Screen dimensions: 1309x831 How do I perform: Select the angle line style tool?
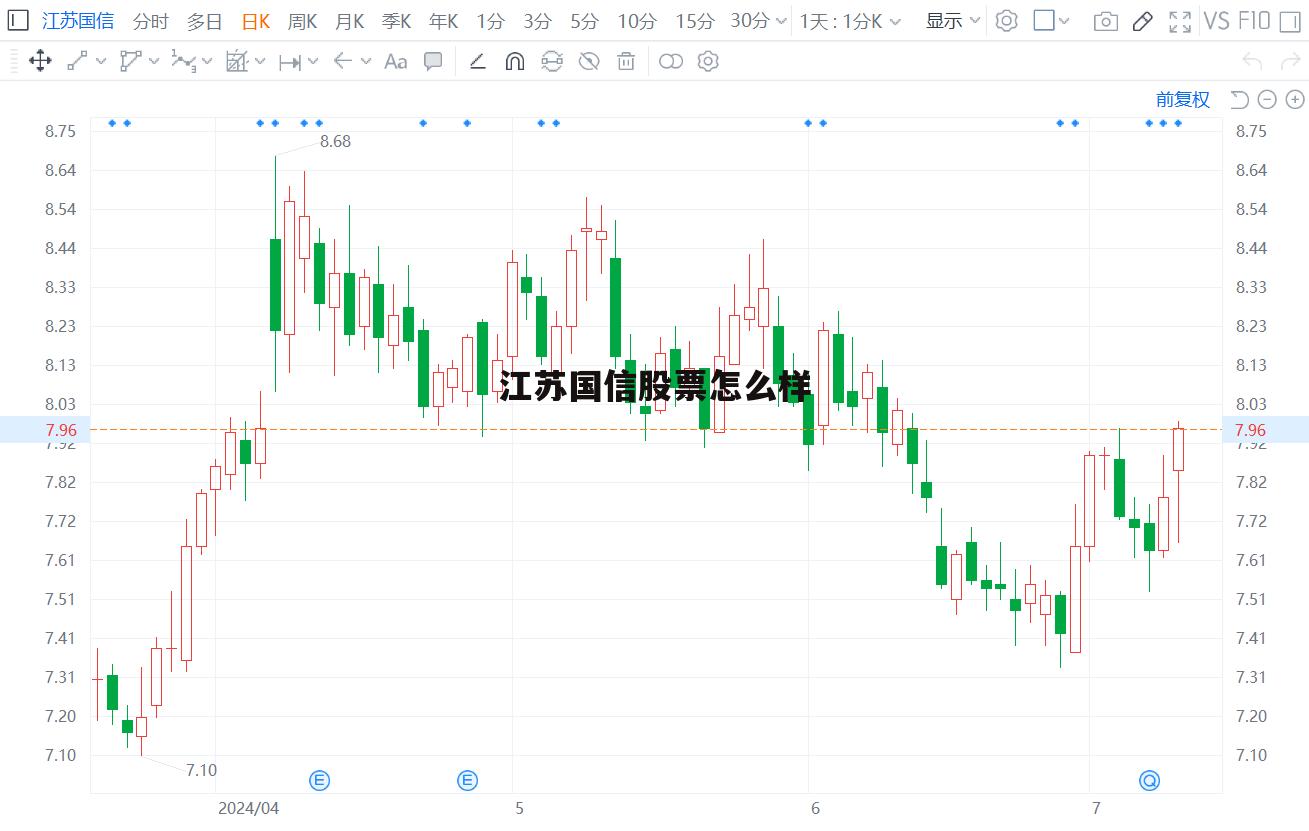(x=477, y=61)
